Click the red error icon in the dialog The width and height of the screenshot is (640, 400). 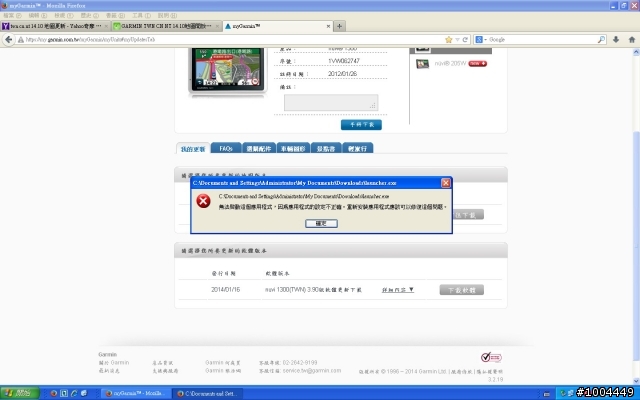click(x=203, y=201)
